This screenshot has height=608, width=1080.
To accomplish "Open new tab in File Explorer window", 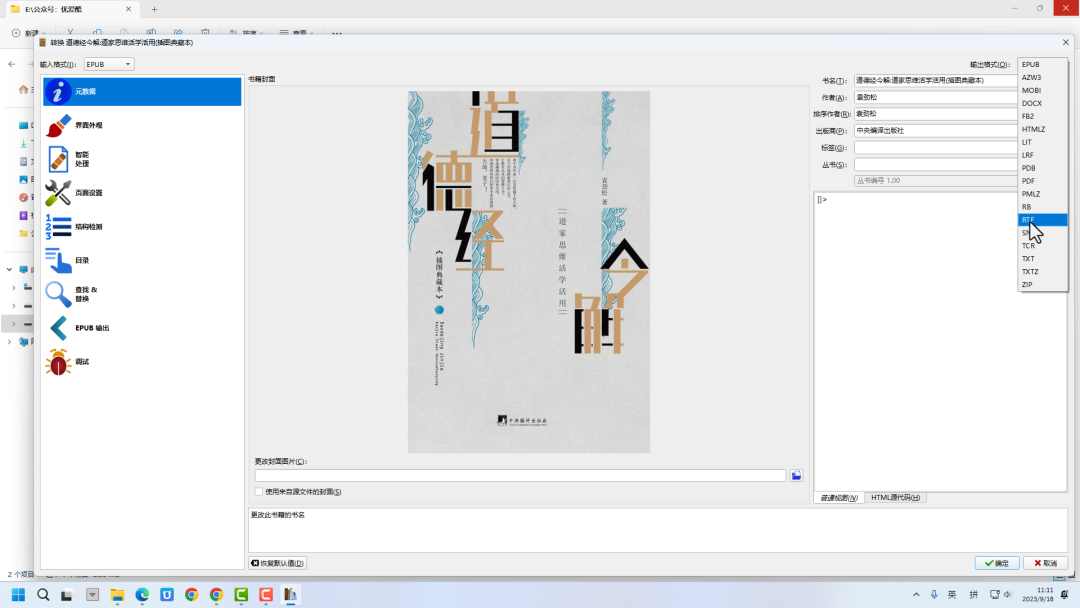I will (154, 9).
